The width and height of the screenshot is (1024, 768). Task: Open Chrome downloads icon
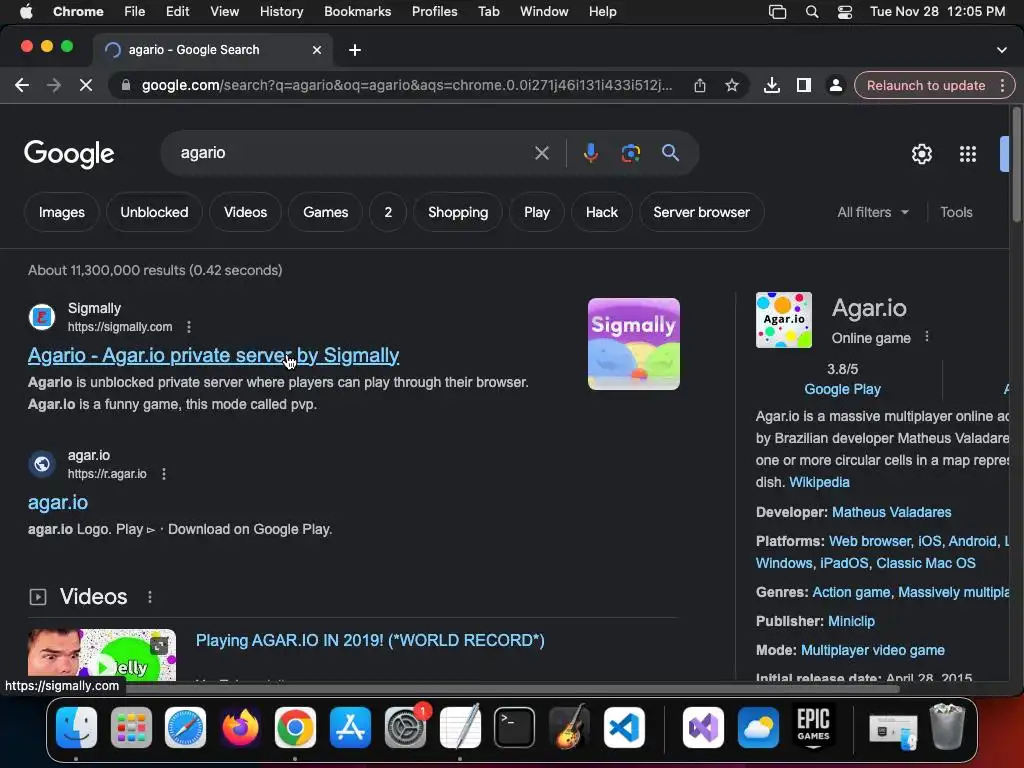771,86
